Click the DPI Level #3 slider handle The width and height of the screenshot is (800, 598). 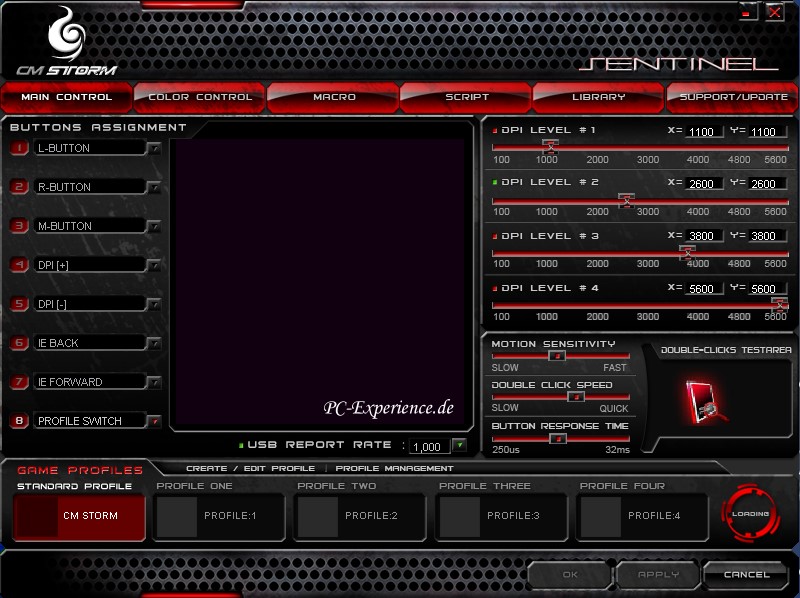pyautogui.click(x=687, y=253)
